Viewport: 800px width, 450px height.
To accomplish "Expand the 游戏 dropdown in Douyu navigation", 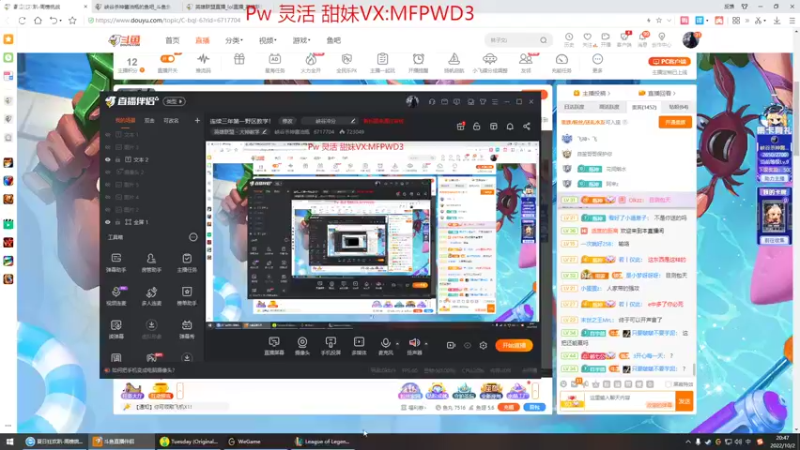I will point(302,40).
